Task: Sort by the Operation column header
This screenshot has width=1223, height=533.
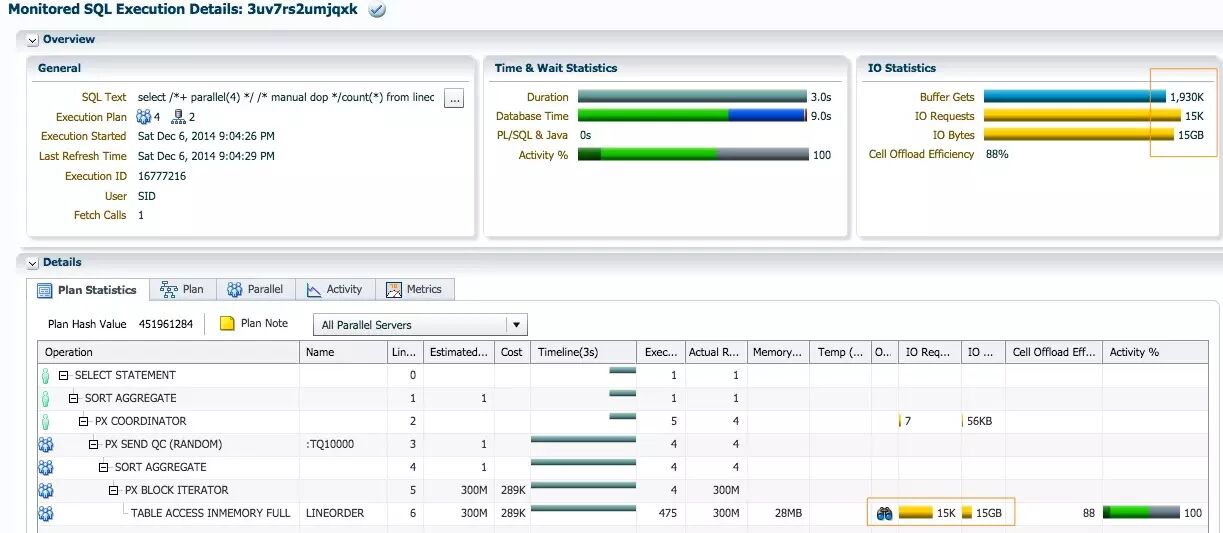Action: point(168,352)
